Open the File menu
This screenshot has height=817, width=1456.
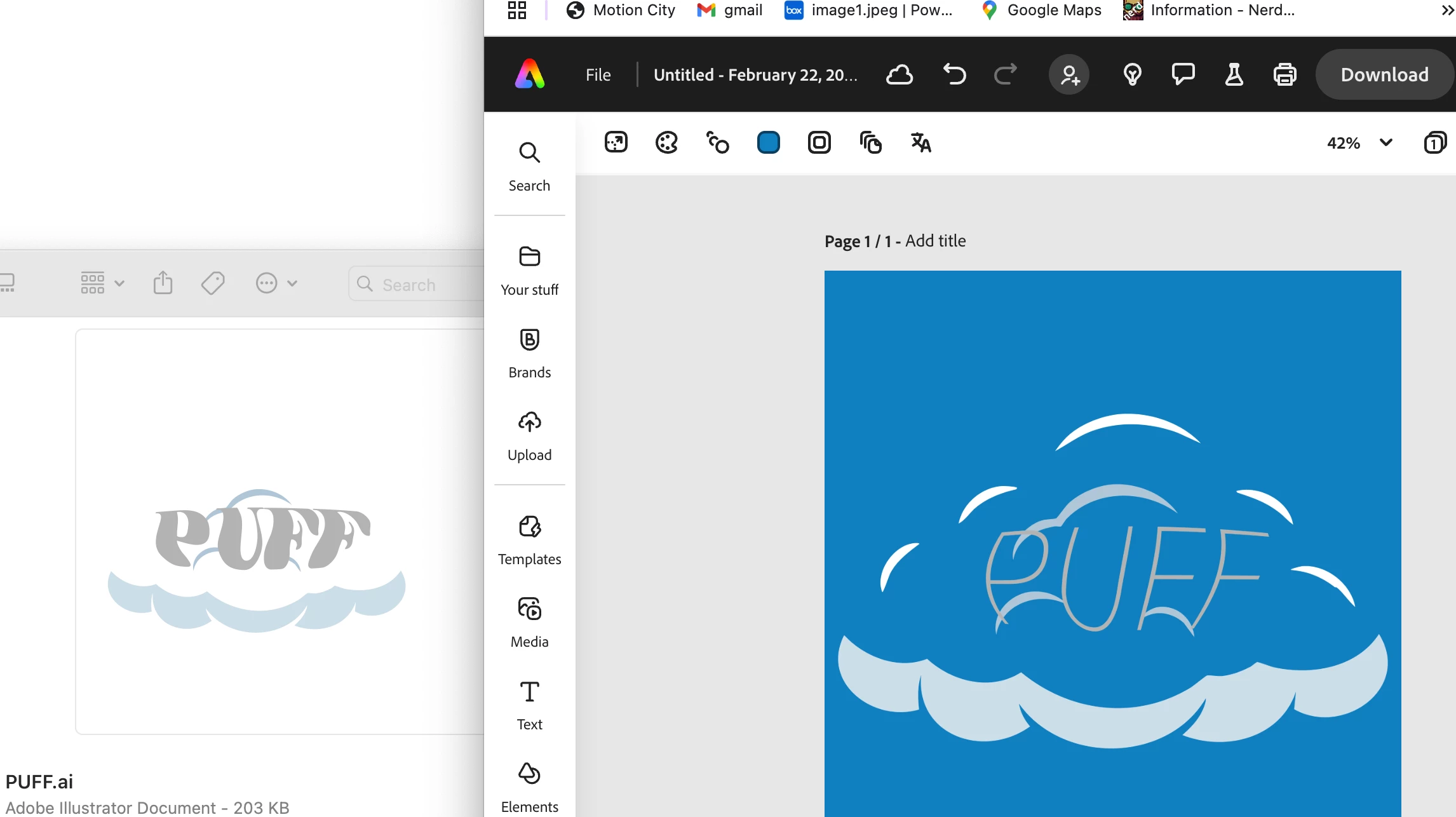click(x=598, y=75)
